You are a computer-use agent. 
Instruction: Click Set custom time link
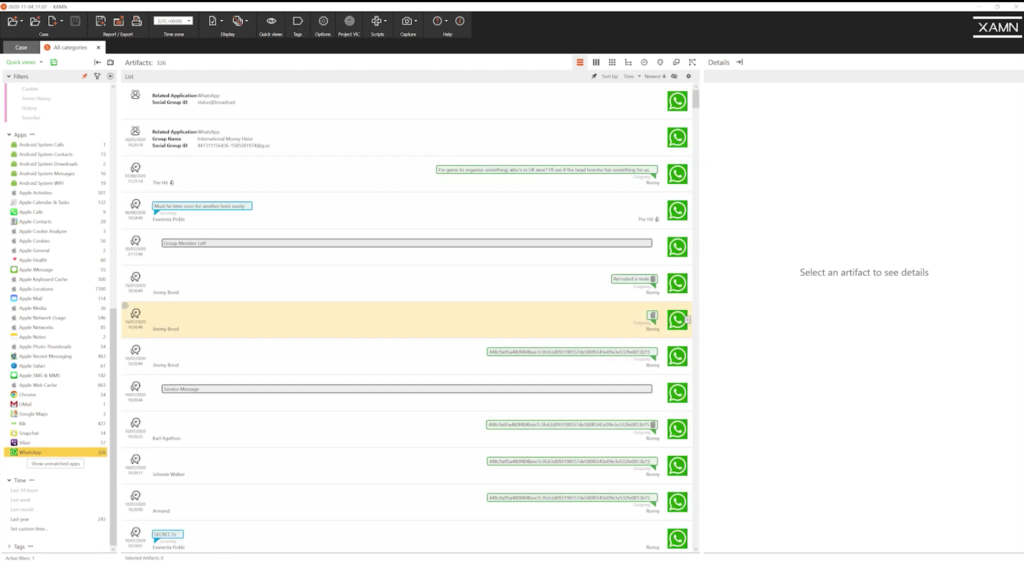[29, 529]
